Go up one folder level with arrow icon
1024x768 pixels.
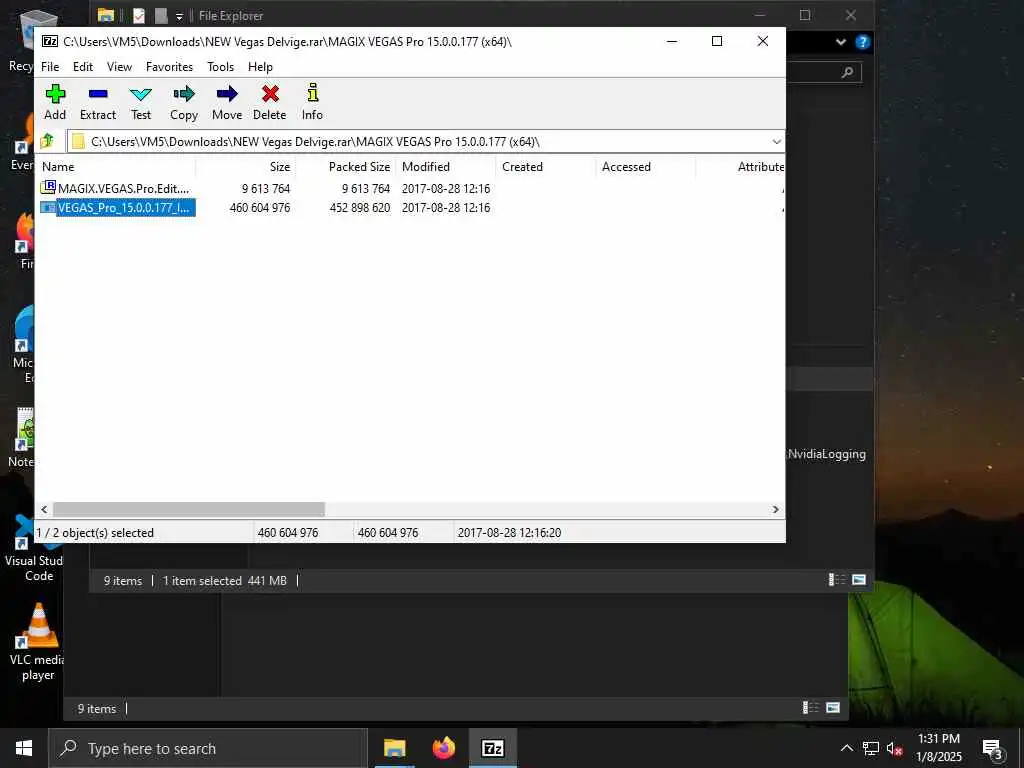click(47, 141)
